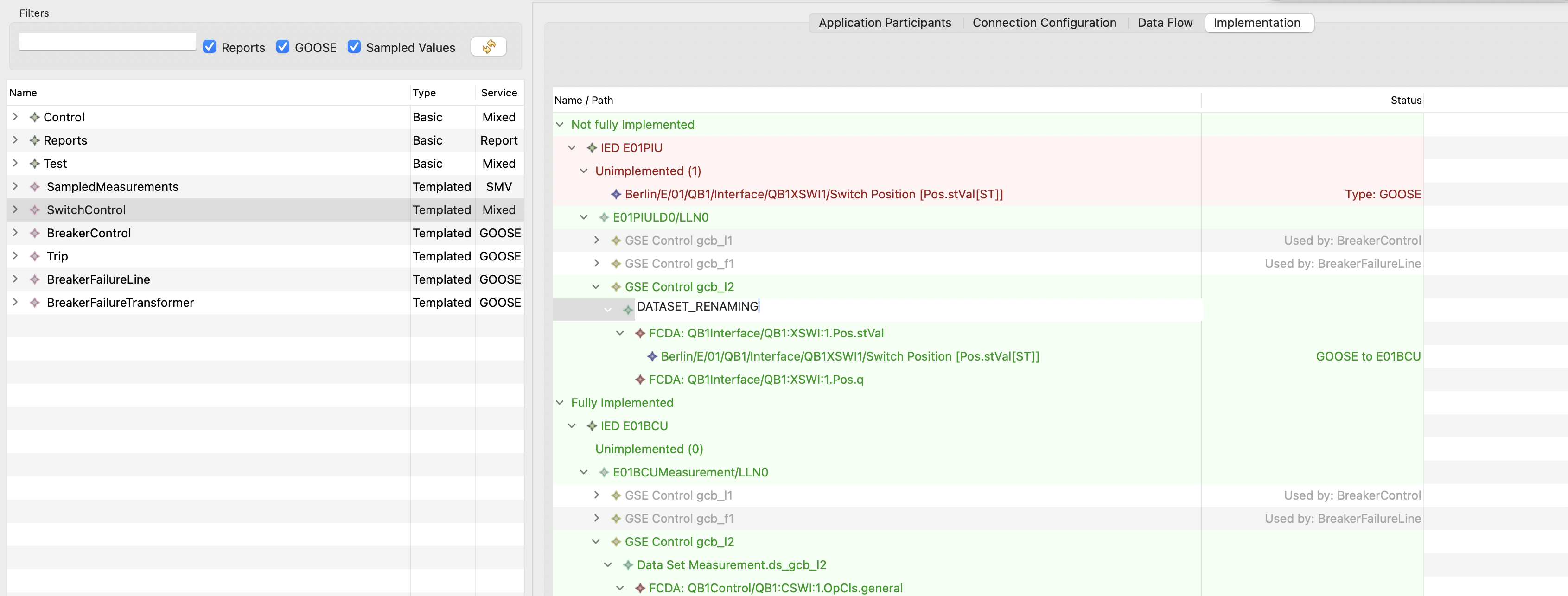Expand the Control application row

[x=16, y=117]
